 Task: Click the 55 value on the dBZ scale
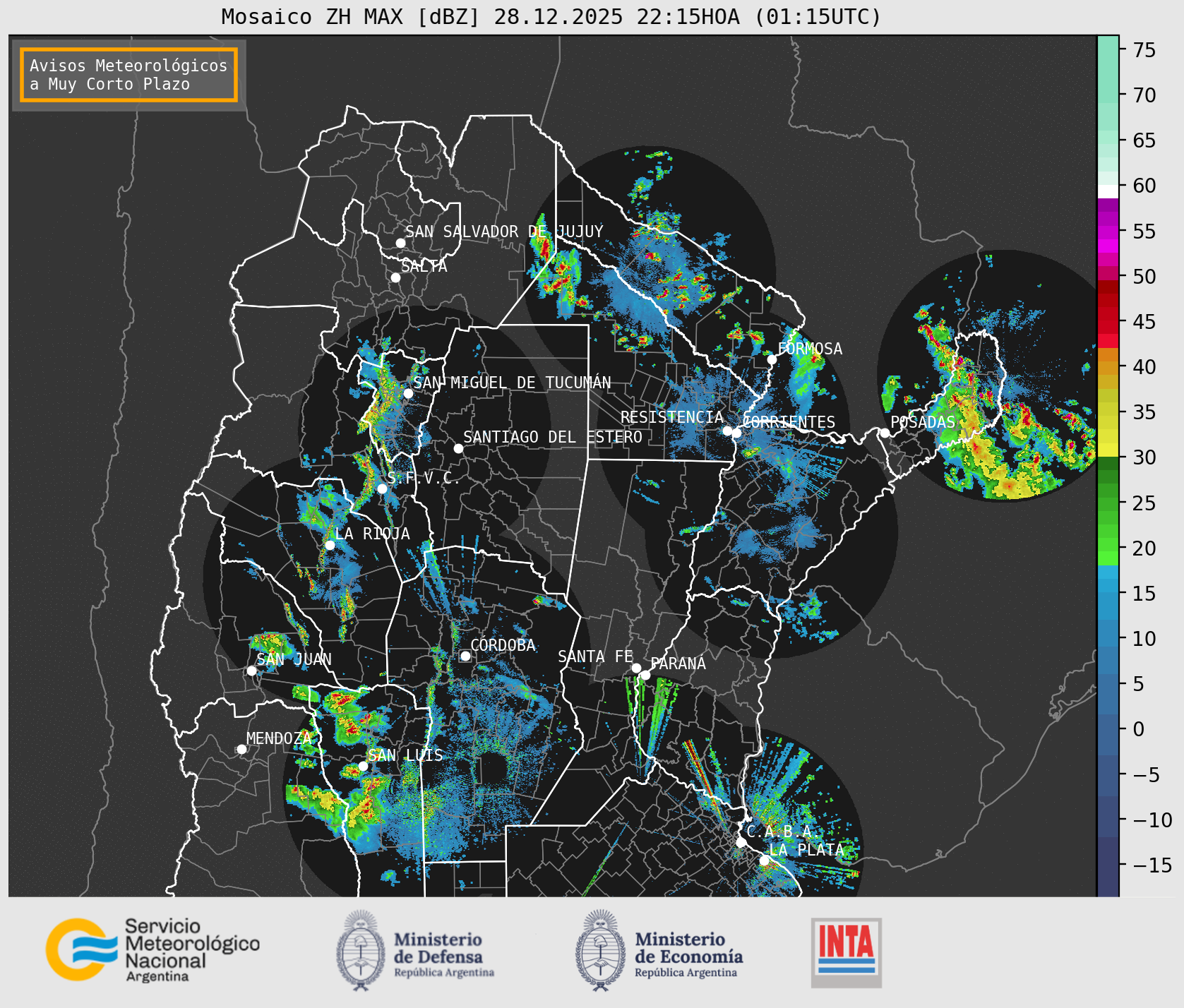pos(1144,232)
